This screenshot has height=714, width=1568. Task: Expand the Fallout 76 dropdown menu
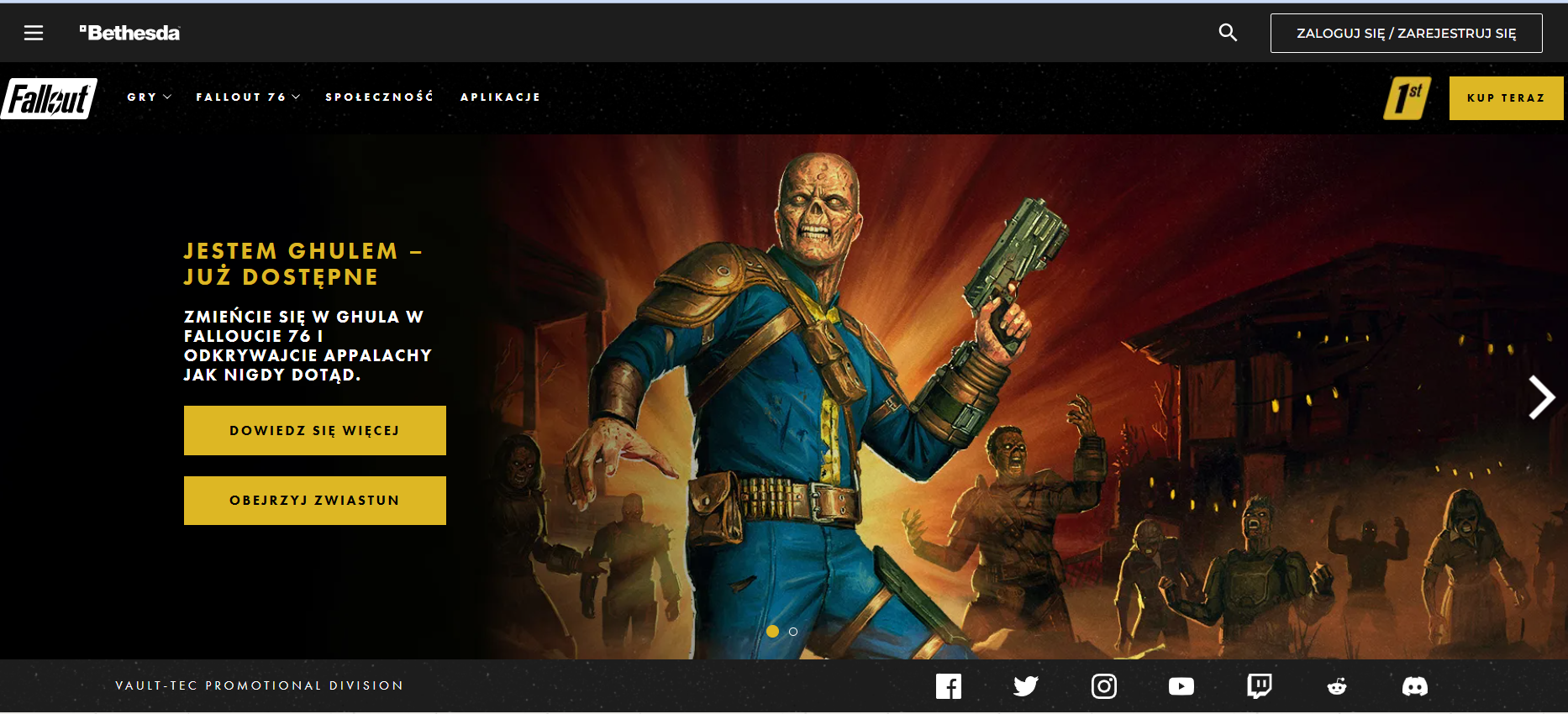tap(248, 97)
